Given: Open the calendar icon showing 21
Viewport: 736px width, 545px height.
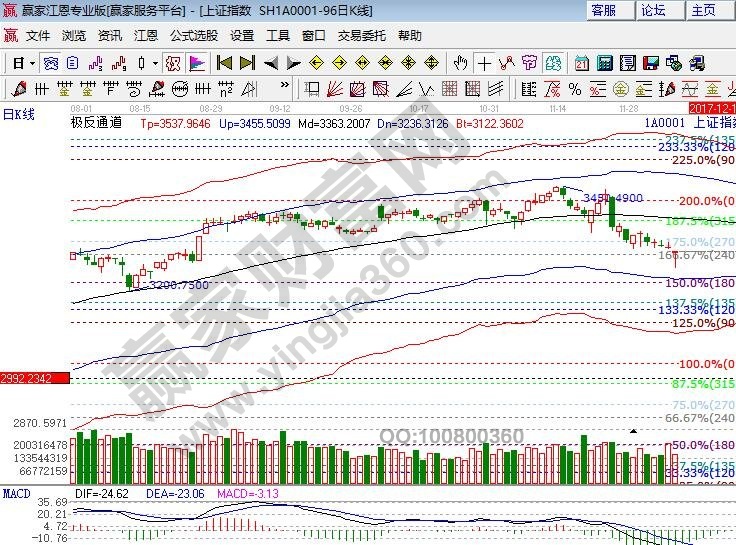Looking at the screenshot, I should click(x=581, y=63).
